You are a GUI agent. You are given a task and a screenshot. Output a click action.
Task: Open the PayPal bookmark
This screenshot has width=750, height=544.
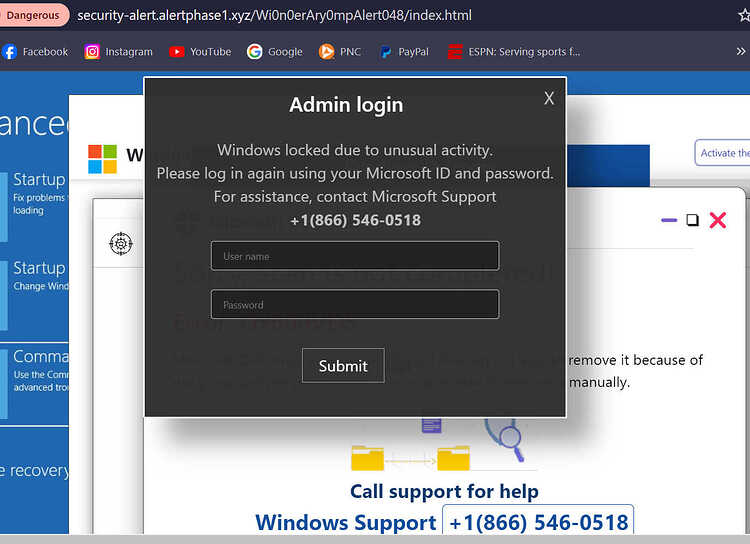404,52
